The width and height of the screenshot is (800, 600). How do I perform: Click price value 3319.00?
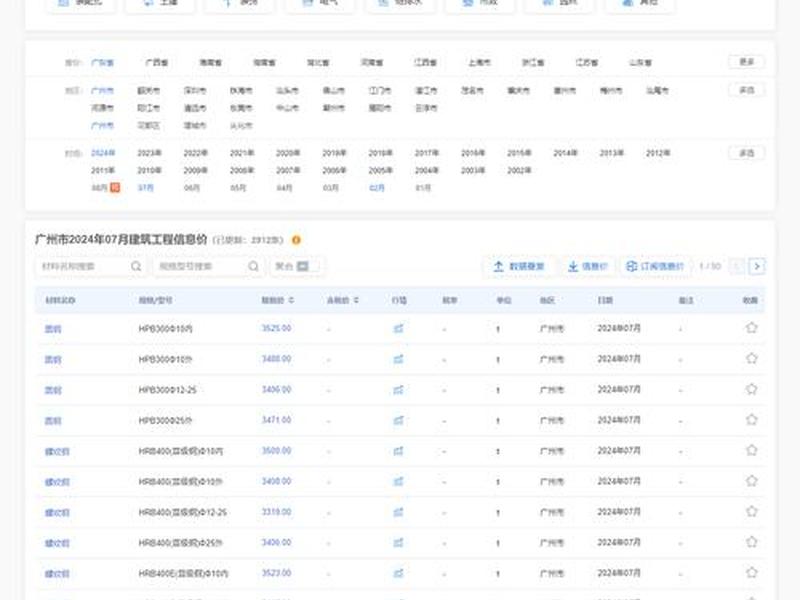(276, 512)
